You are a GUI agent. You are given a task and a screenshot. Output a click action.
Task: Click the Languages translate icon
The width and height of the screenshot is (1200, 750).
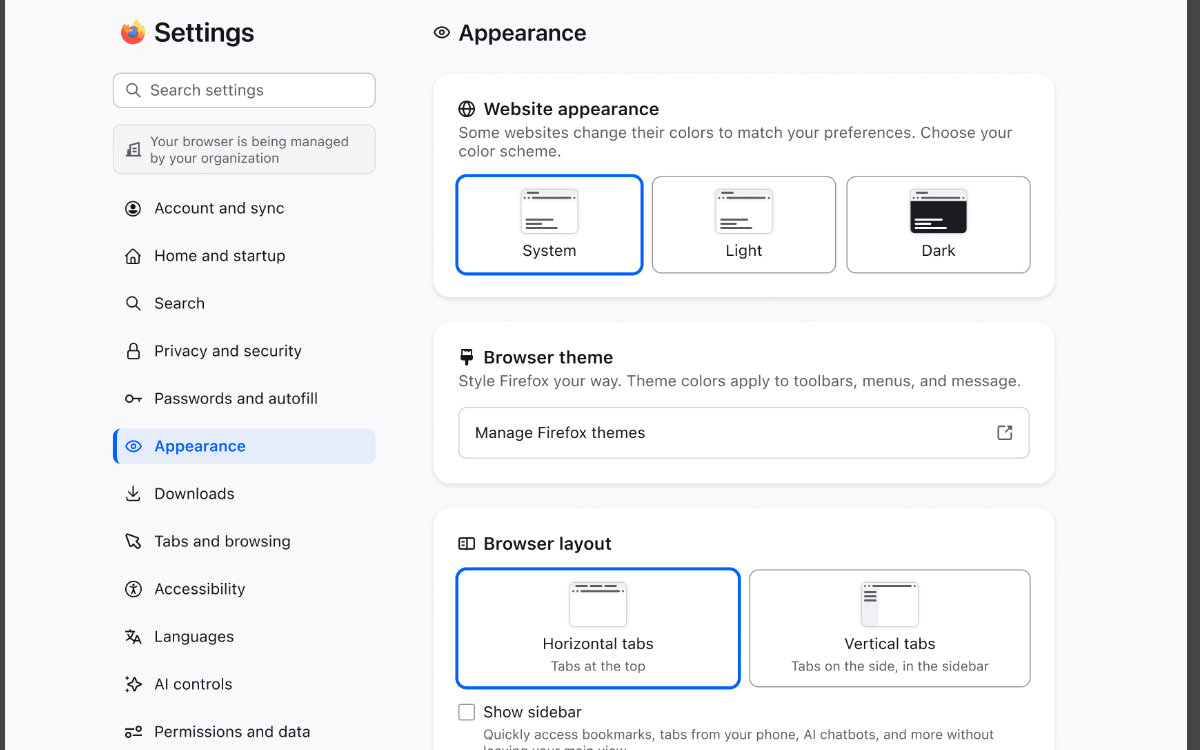coord(133,637)
